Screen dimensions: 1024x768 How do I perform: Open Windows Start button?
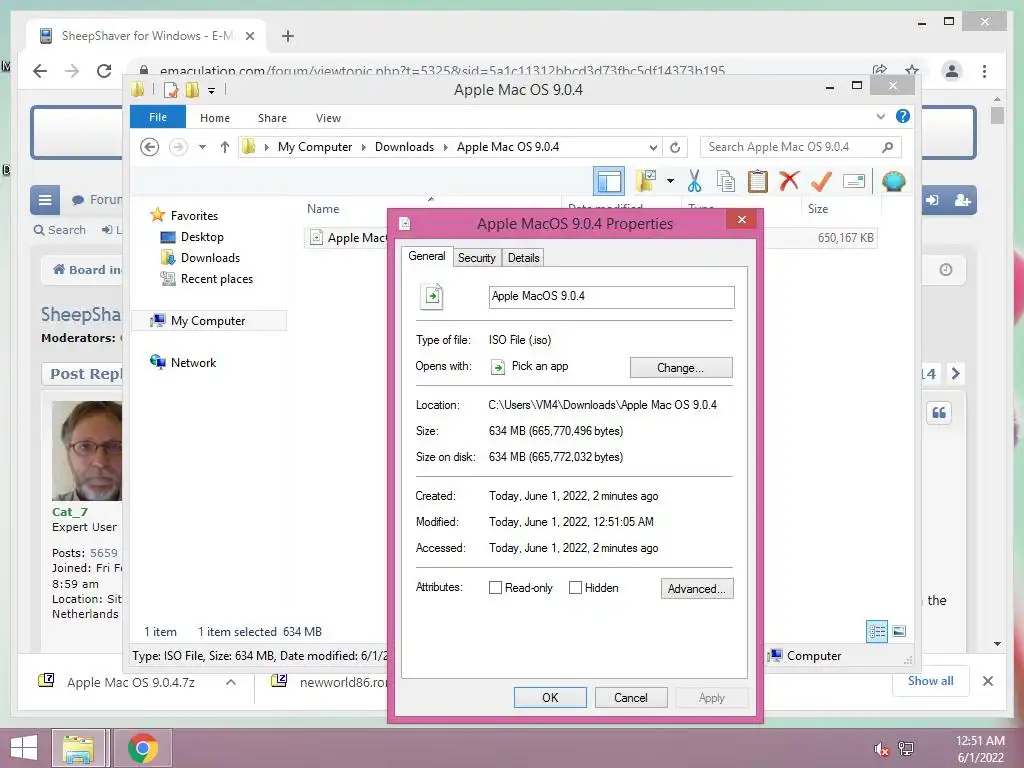tap(24, 748)
